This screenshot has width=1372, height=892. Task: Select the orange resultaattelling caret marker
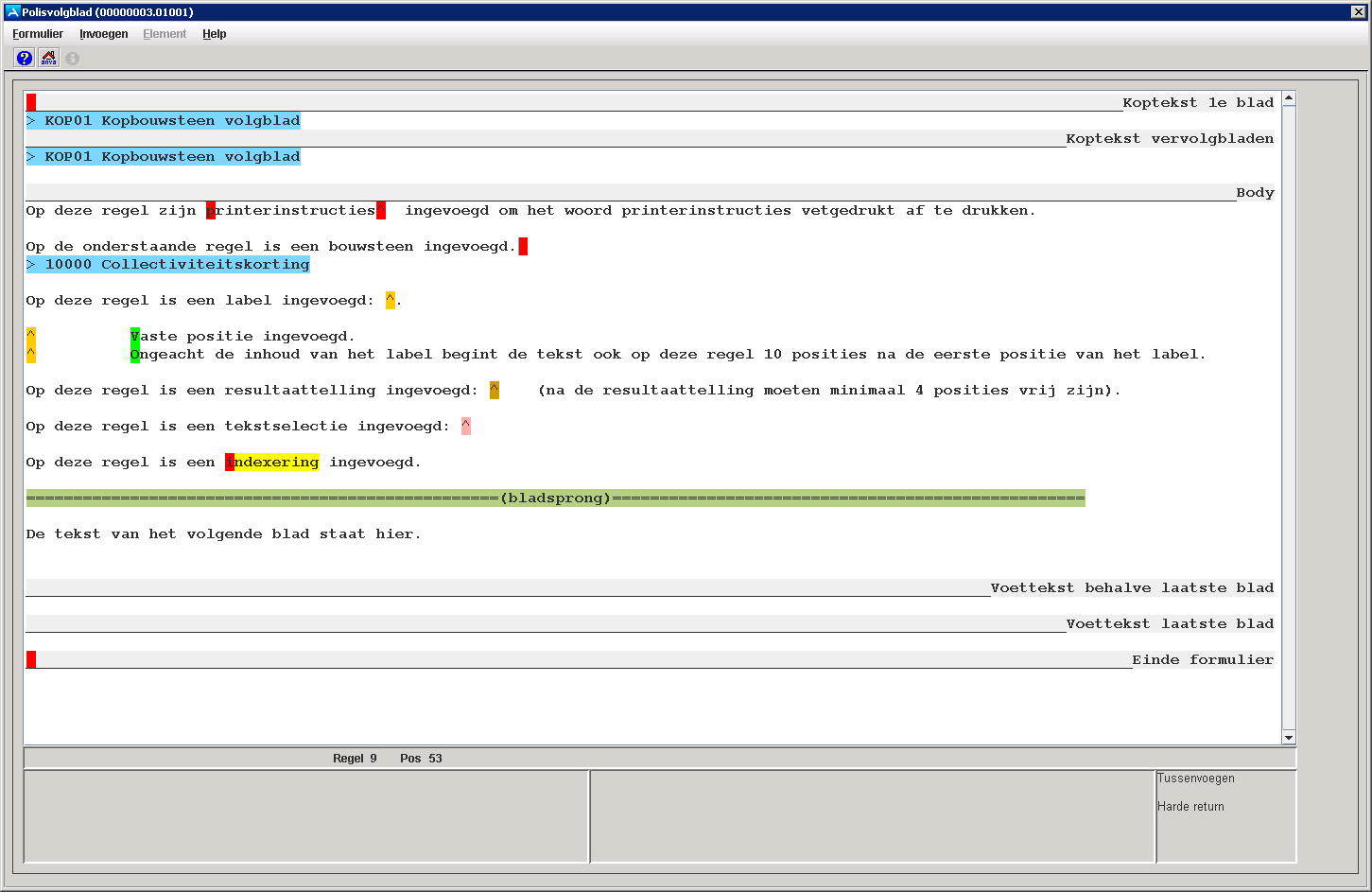(494, 391)
